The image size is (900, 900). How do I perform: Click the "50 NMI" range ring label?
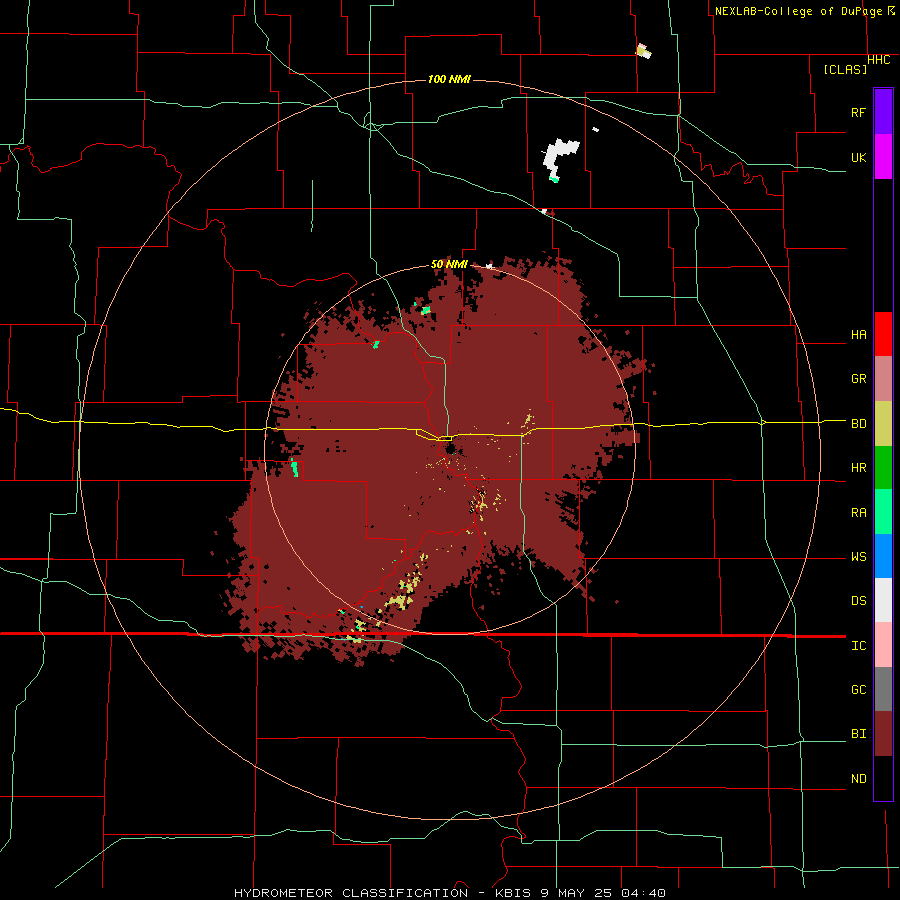tap(449, 264)
